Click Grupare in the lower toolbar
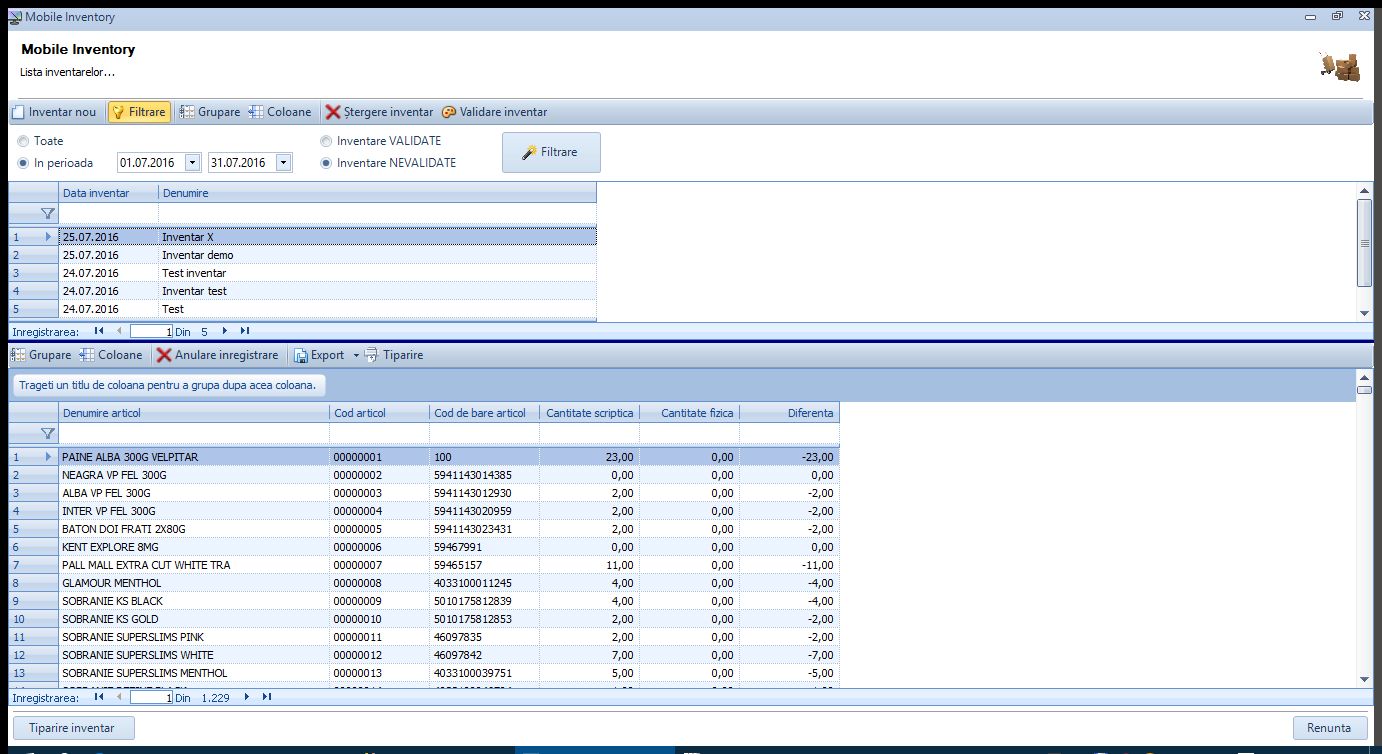Screen dimensions: 1382x754 click(41, 355)
